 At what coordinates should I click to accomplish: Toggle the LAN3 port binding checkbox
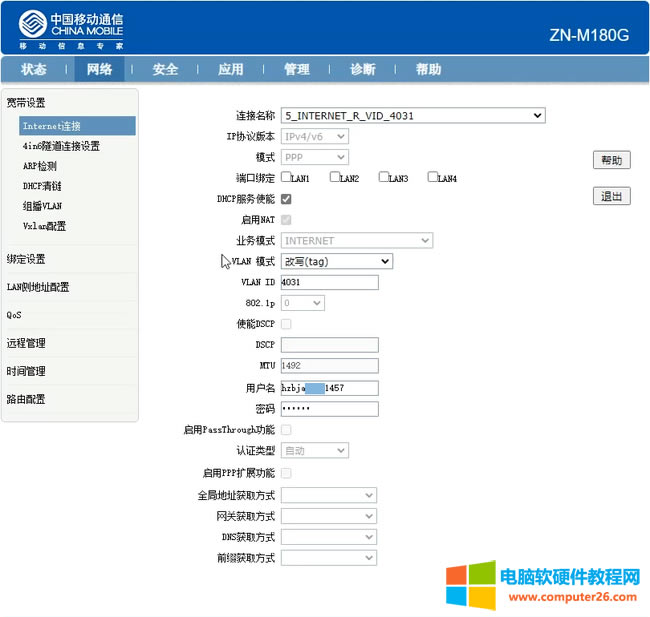click(x=384, y=177)
